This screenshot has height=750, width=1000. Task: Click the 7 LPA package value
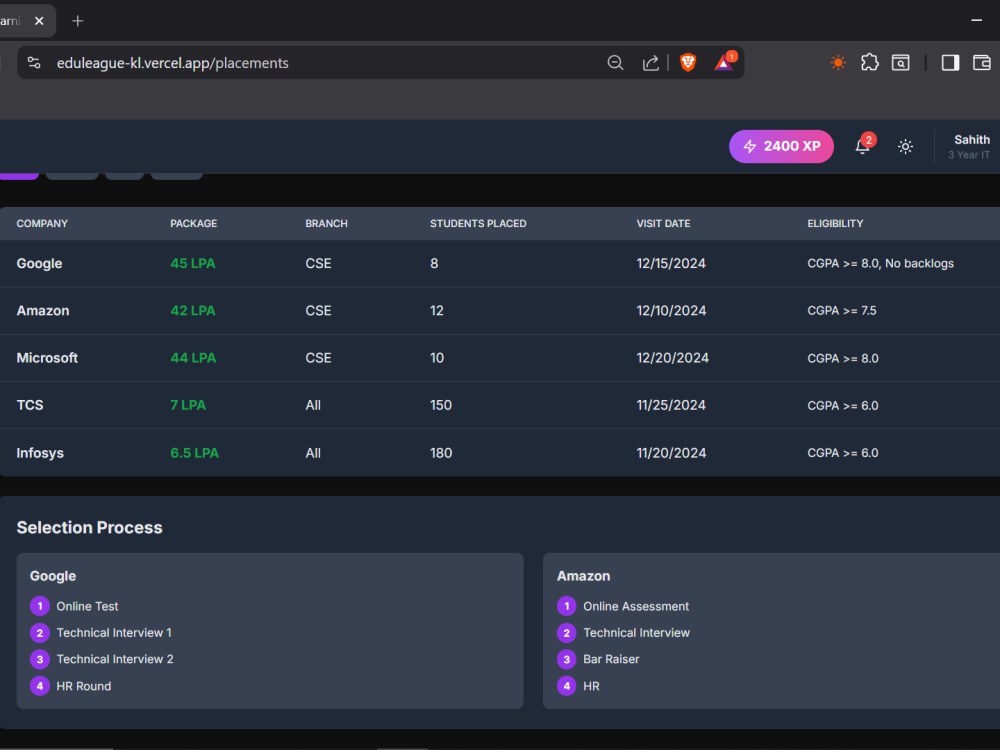click(x=188, y=405)
